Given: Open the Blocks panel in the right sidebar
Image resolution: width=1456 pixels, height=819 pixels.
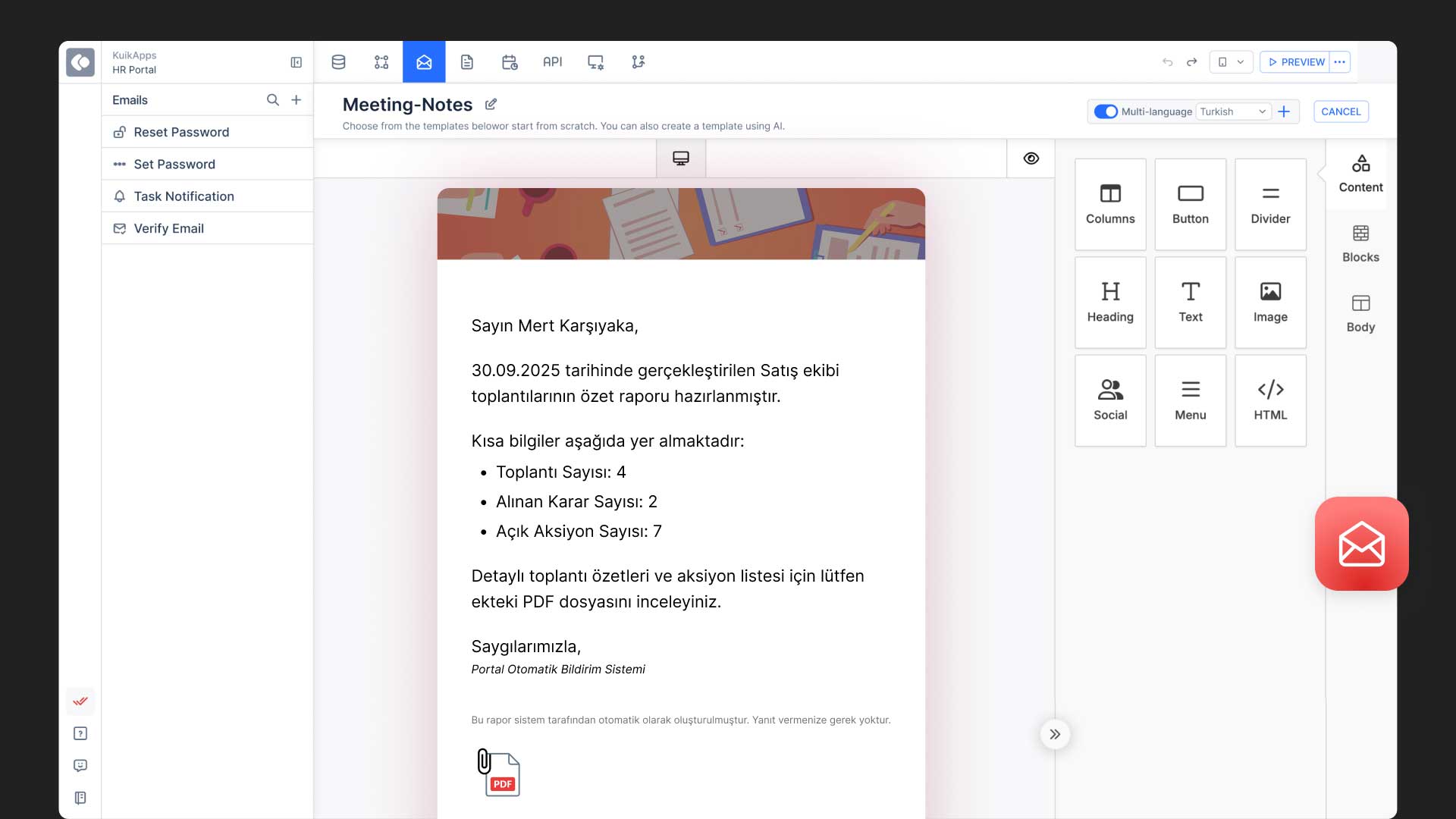Looking at the screenshot, I should tap(1360, 243).
